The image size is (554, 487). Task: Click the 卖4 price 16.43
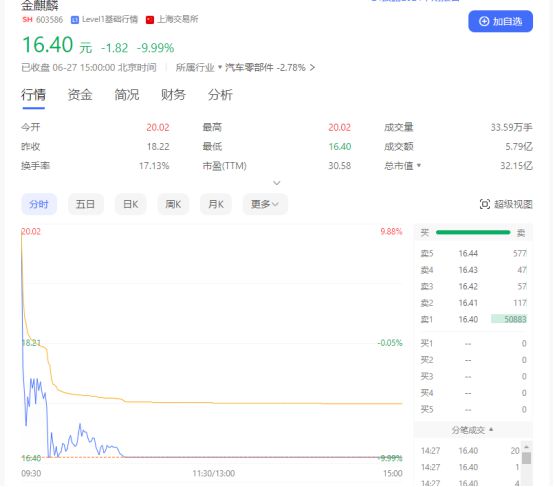click(468, 270)
